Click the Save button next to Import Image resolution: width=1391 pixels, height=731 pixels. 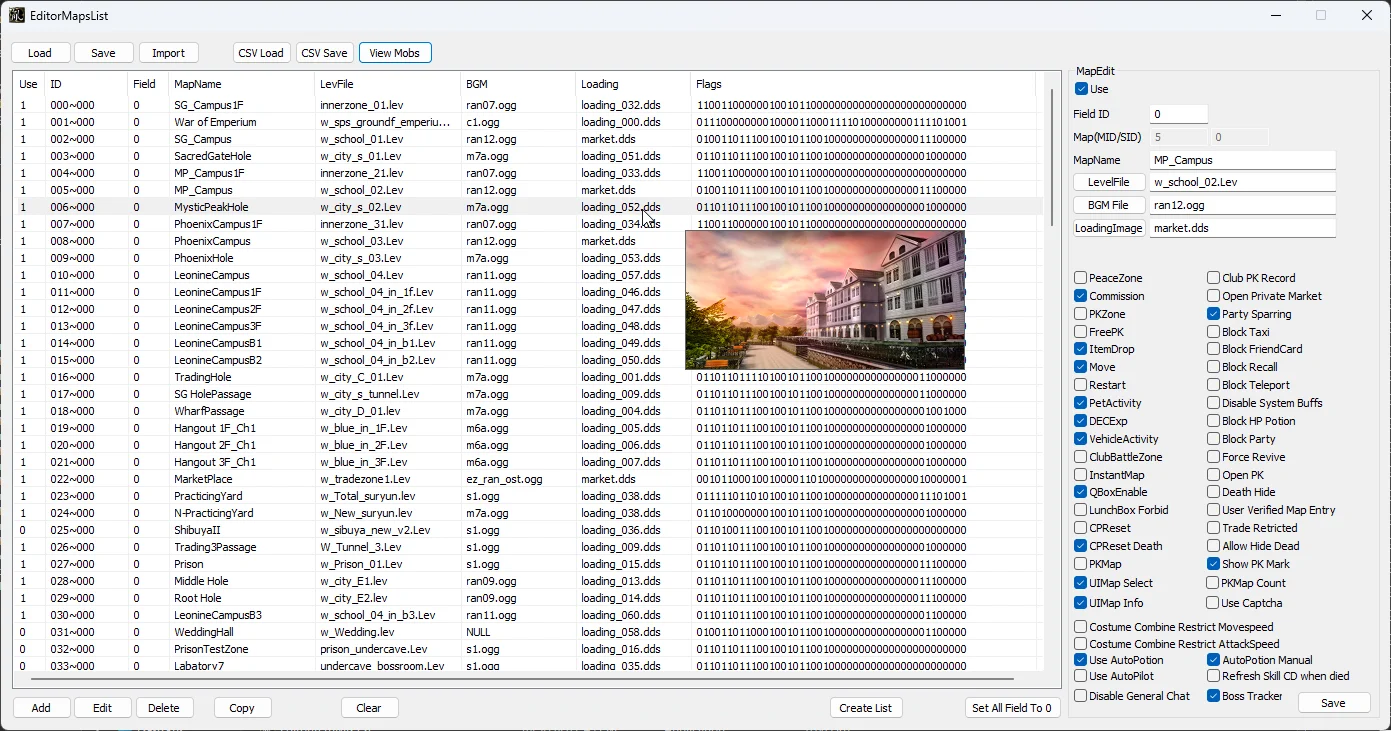tap(103, 53)
